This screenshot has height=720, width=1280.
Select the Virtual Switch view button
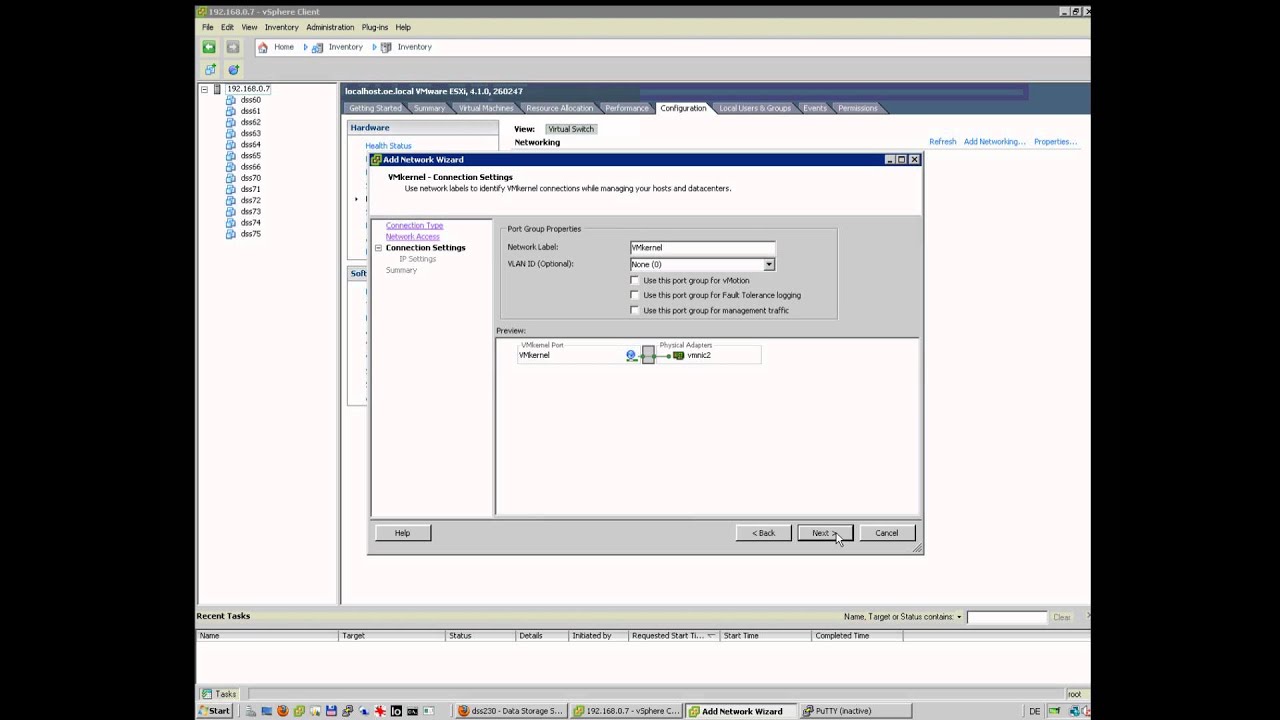click(571, 129)
